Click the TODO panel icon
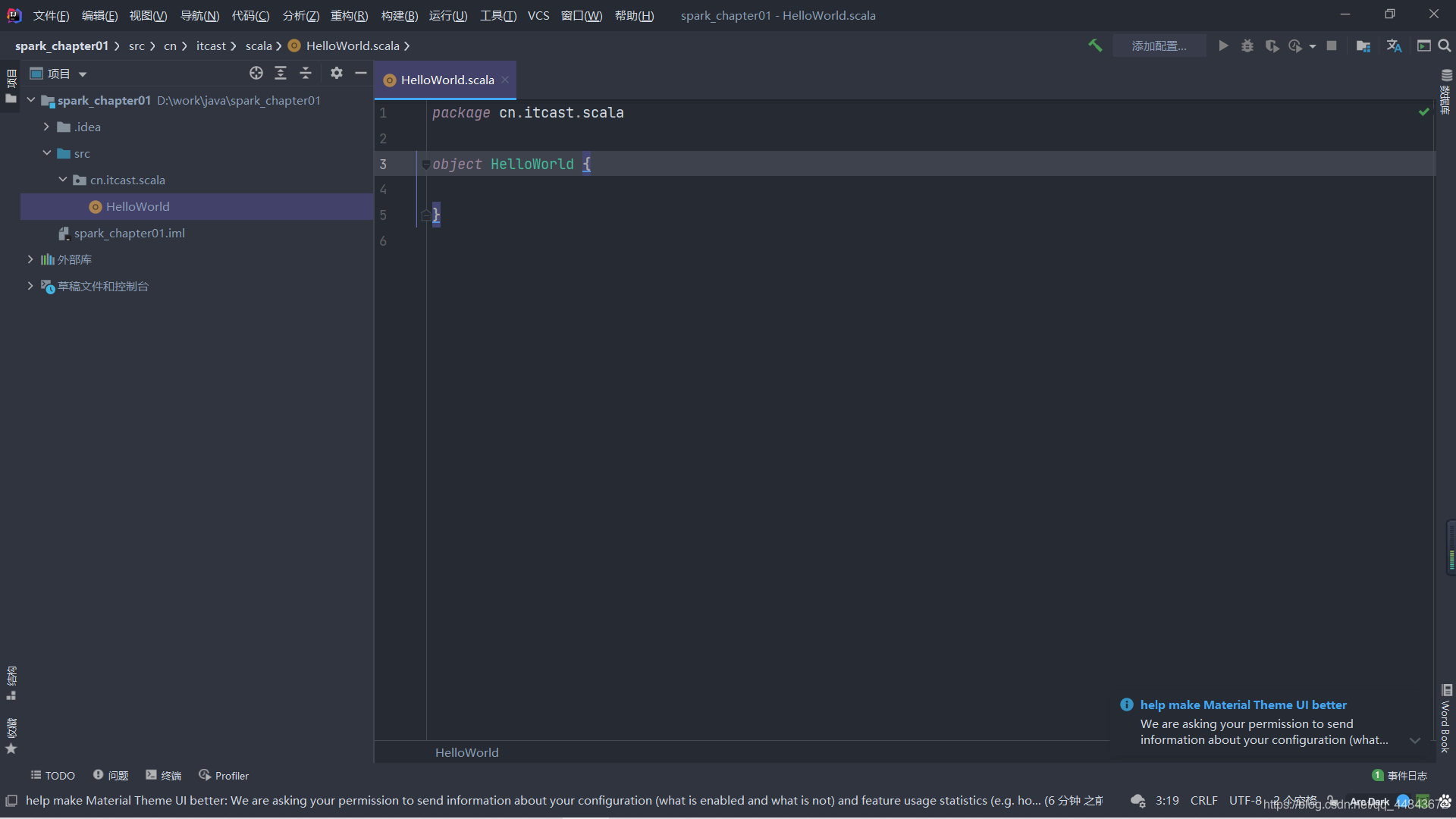Screen dimensions: 1456x819 53,775
